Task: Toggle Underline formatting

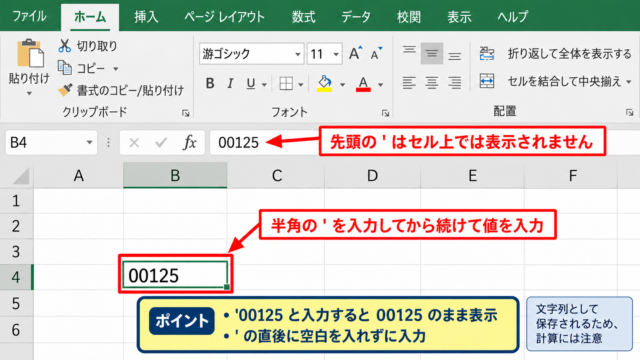Action: (x=251, y=84)
